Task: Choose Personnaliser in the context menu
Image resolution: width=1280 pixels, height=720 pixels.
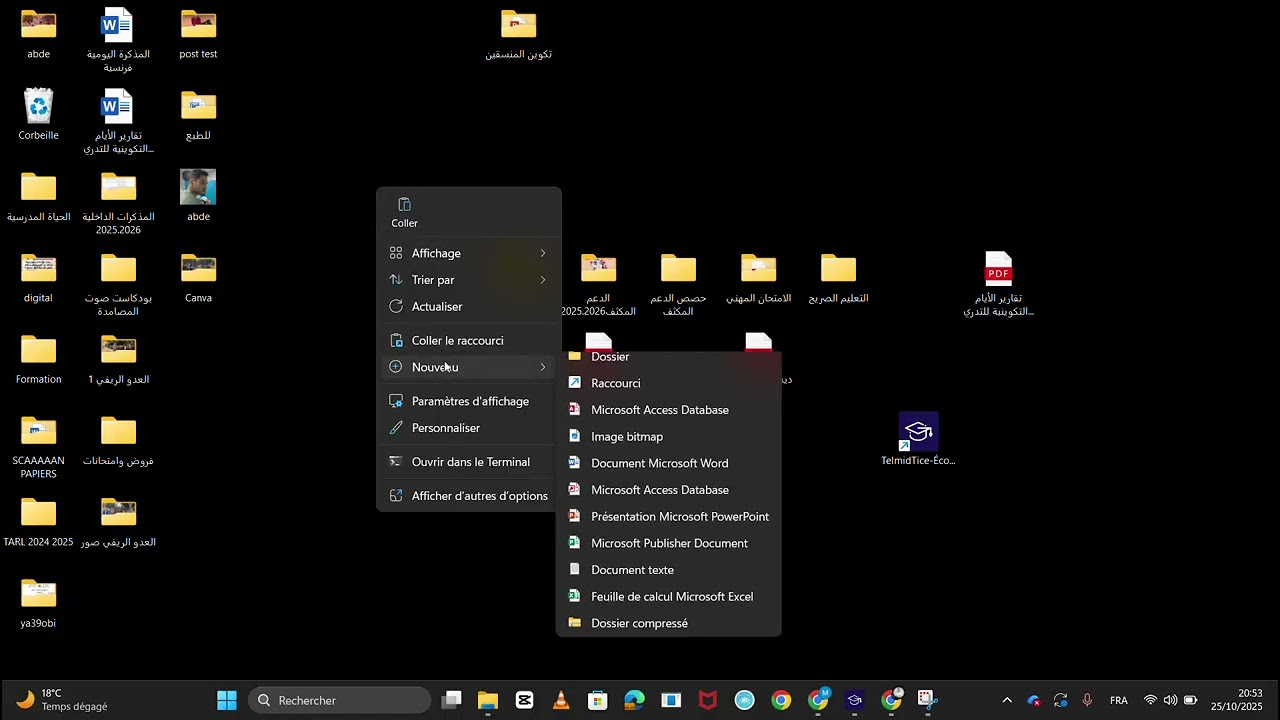Action: pyautogui.click(x=468, y=428)
